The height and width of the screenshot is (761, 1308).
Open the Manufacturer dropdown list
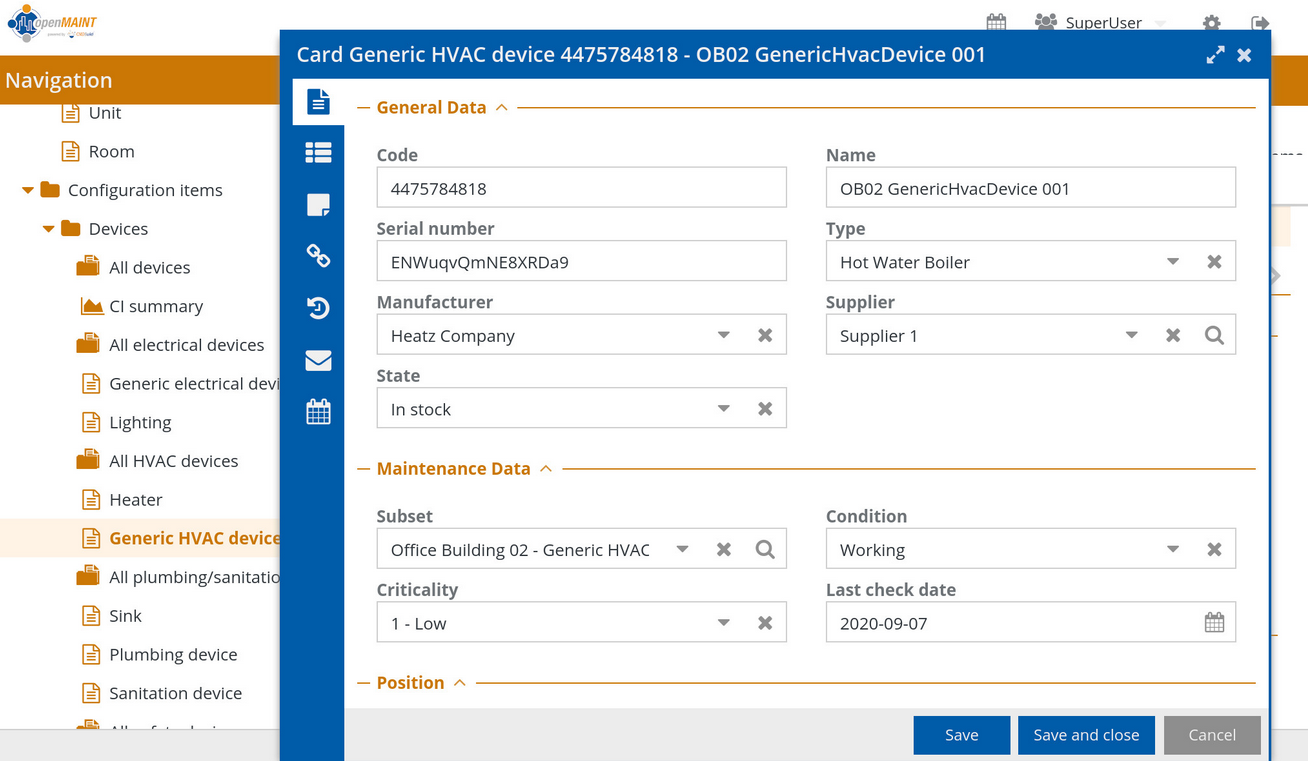[x=724, y=335]
